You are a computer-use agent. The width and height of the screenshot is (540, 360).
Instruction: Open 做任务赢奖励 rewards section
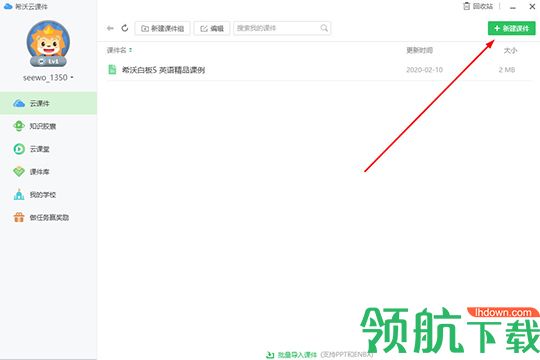(48, 217)
